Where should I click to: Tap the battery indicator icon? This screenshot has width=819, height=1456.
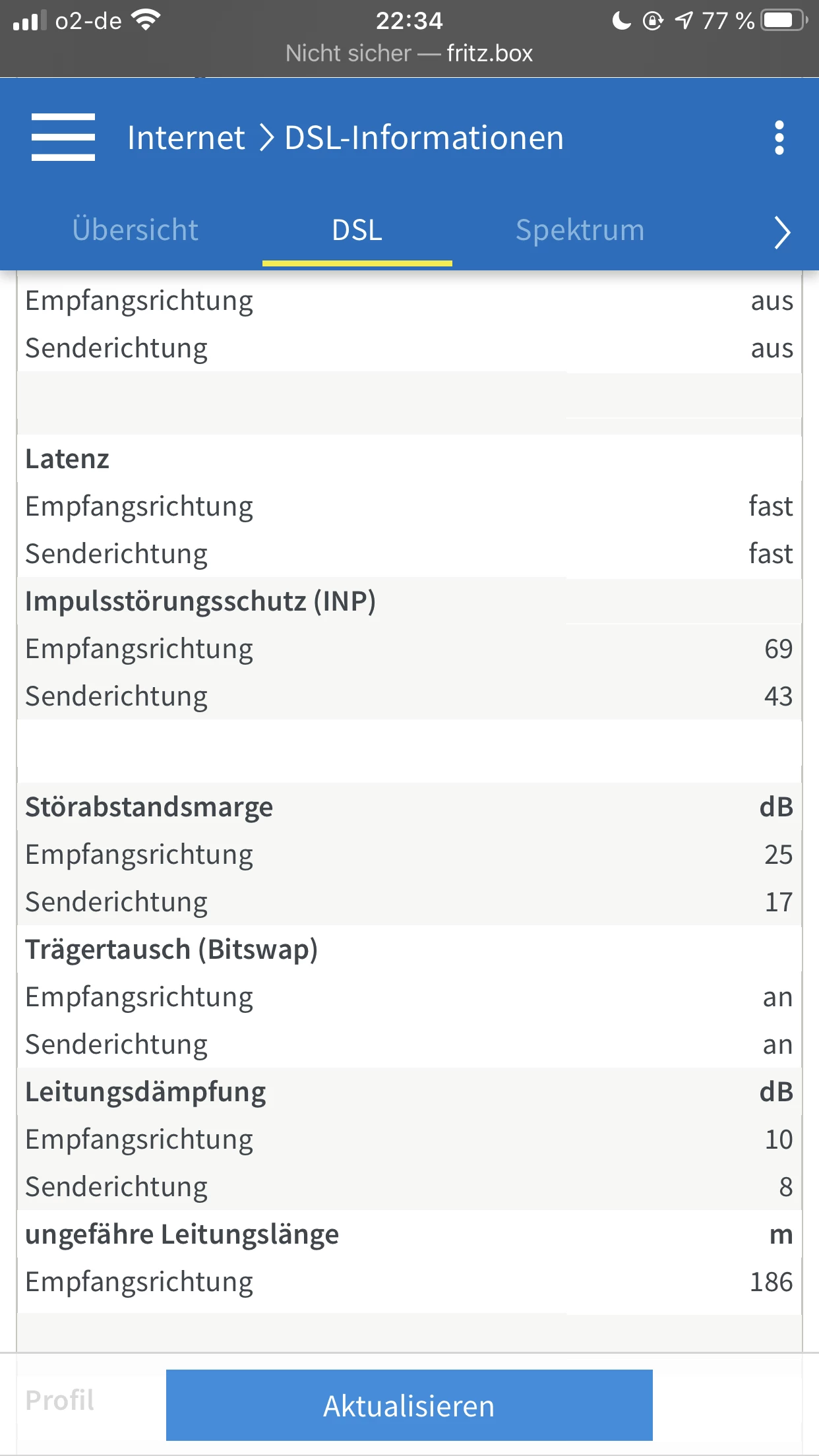point(783,20)
